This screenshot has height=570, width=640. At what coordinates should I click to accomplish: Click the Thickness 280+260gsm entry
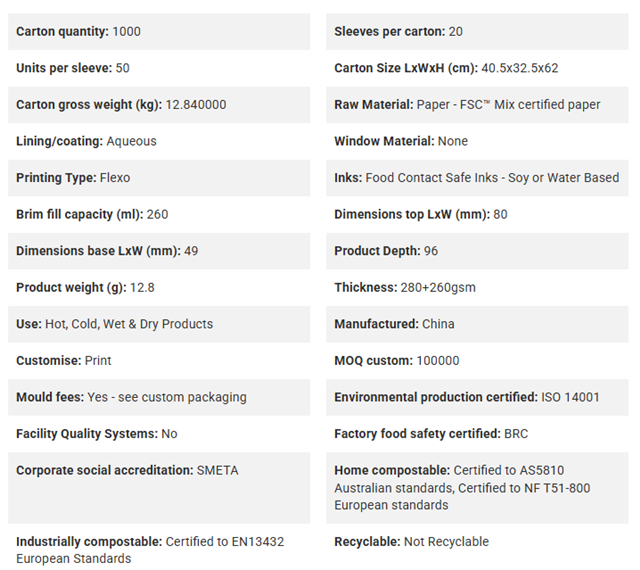click(477, 287)
